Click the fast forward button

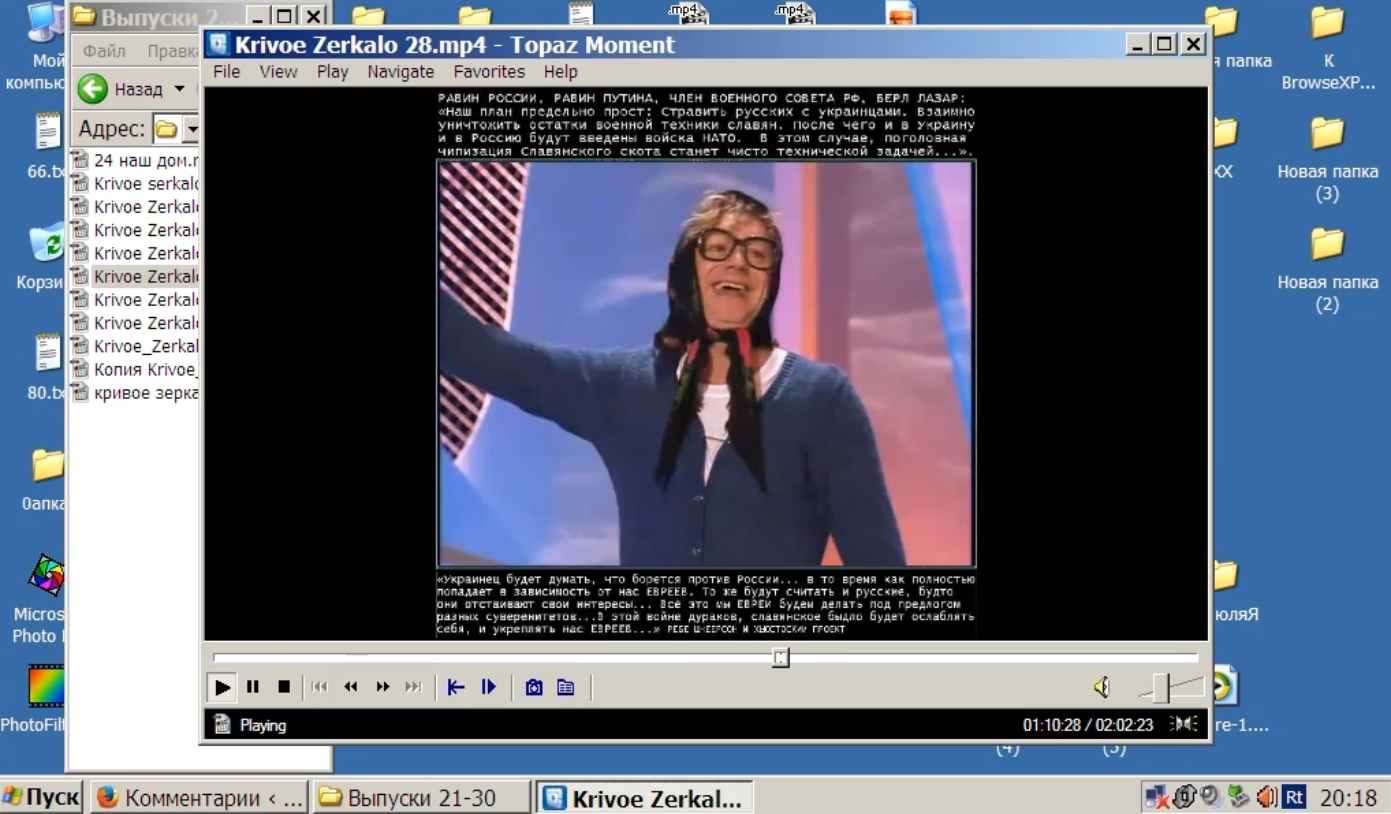382,687
